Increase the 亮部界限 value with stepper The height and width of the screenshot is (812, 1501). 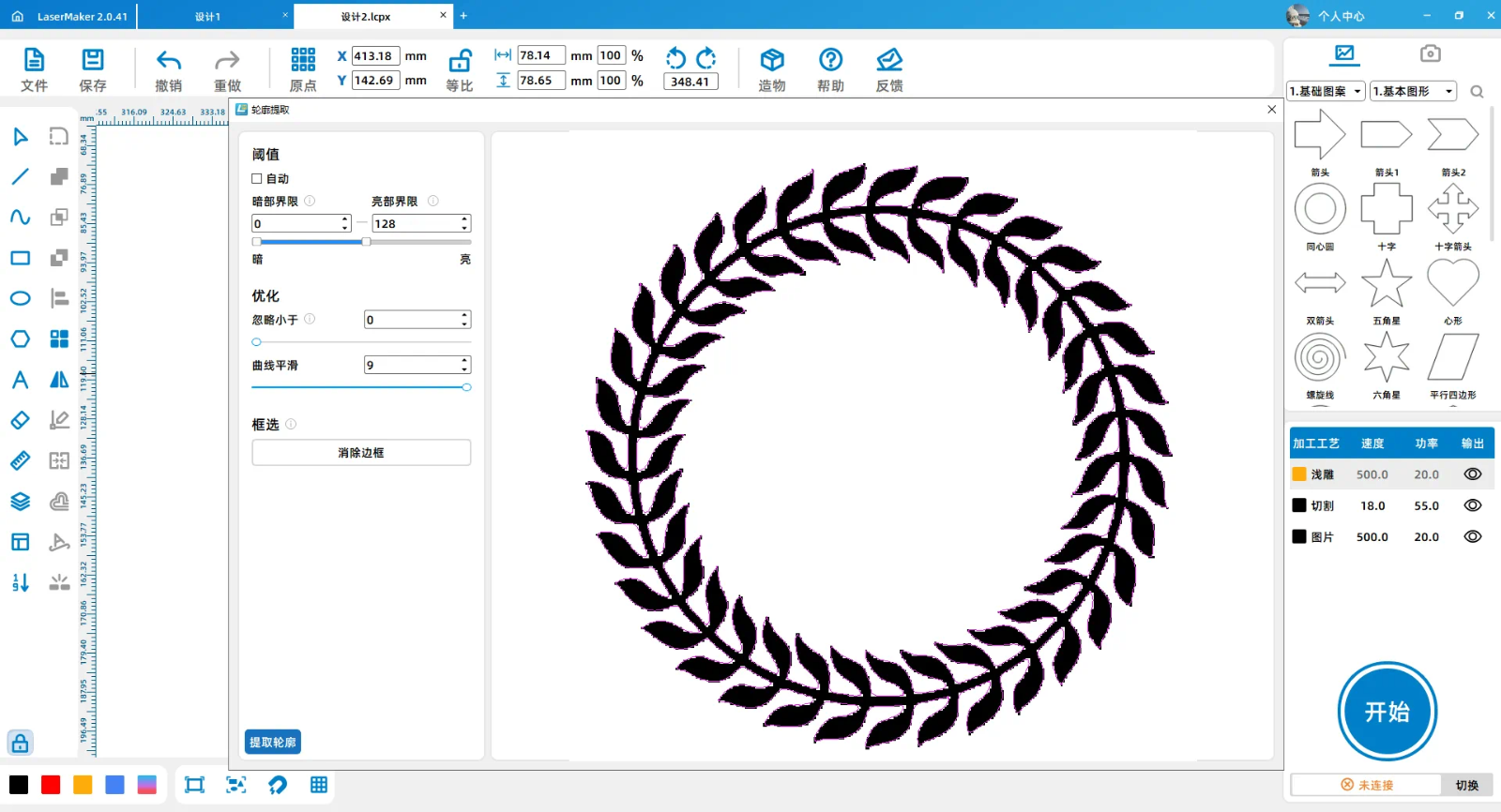point(464,219)
